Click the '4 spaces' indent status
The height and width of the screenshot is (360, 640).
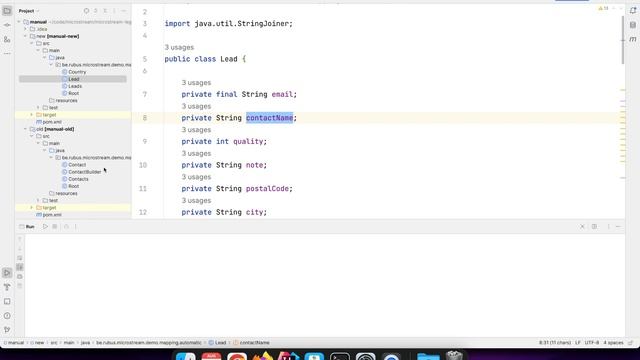[x=613, y=343]
